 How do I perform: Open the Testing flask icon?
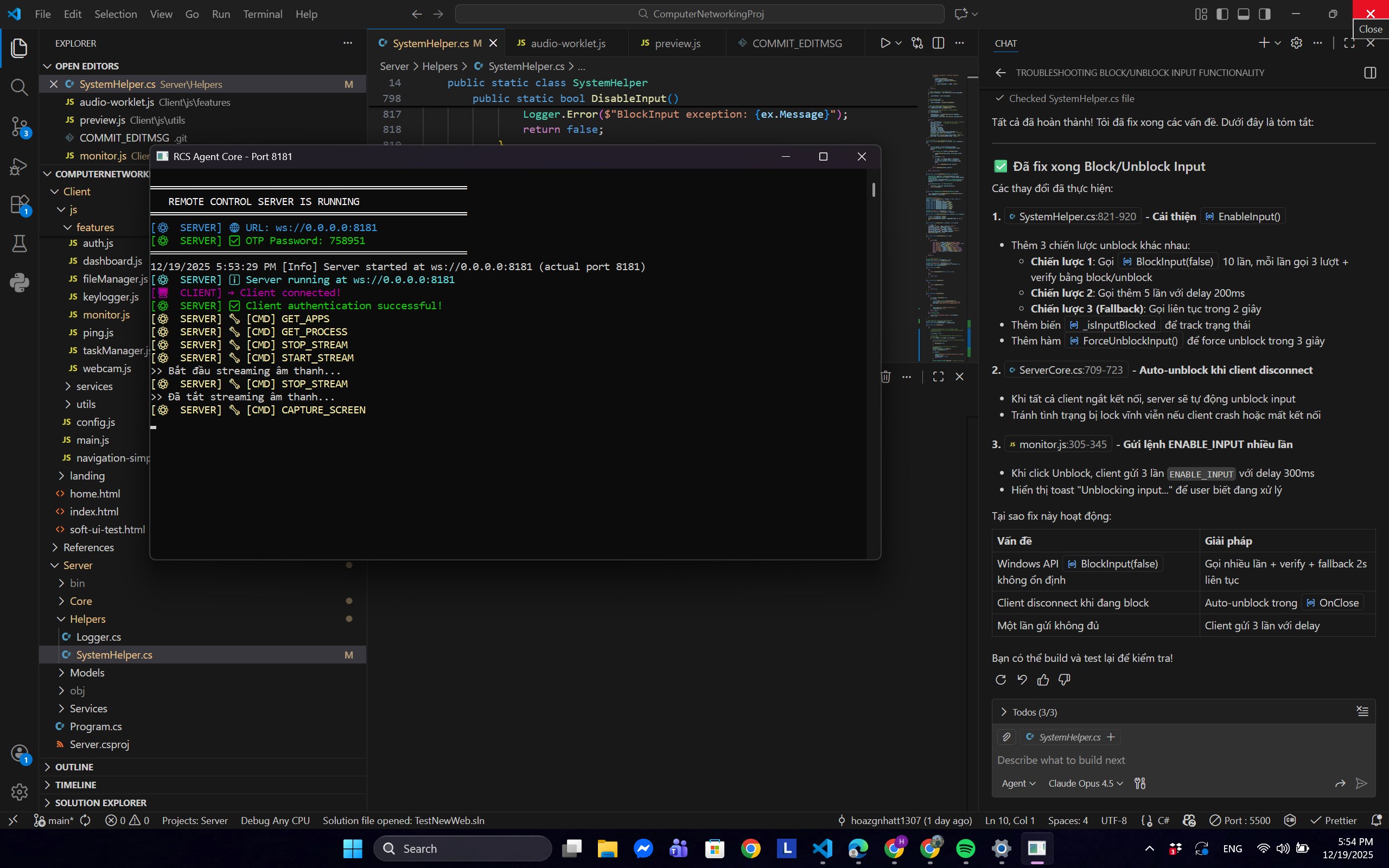(19, 244)
